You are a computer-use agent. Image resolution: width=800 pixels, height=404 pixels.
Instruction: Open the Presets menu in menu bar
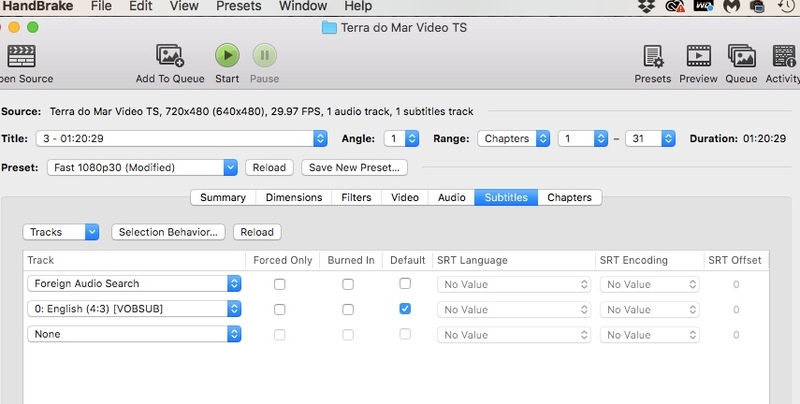point(238,7)
